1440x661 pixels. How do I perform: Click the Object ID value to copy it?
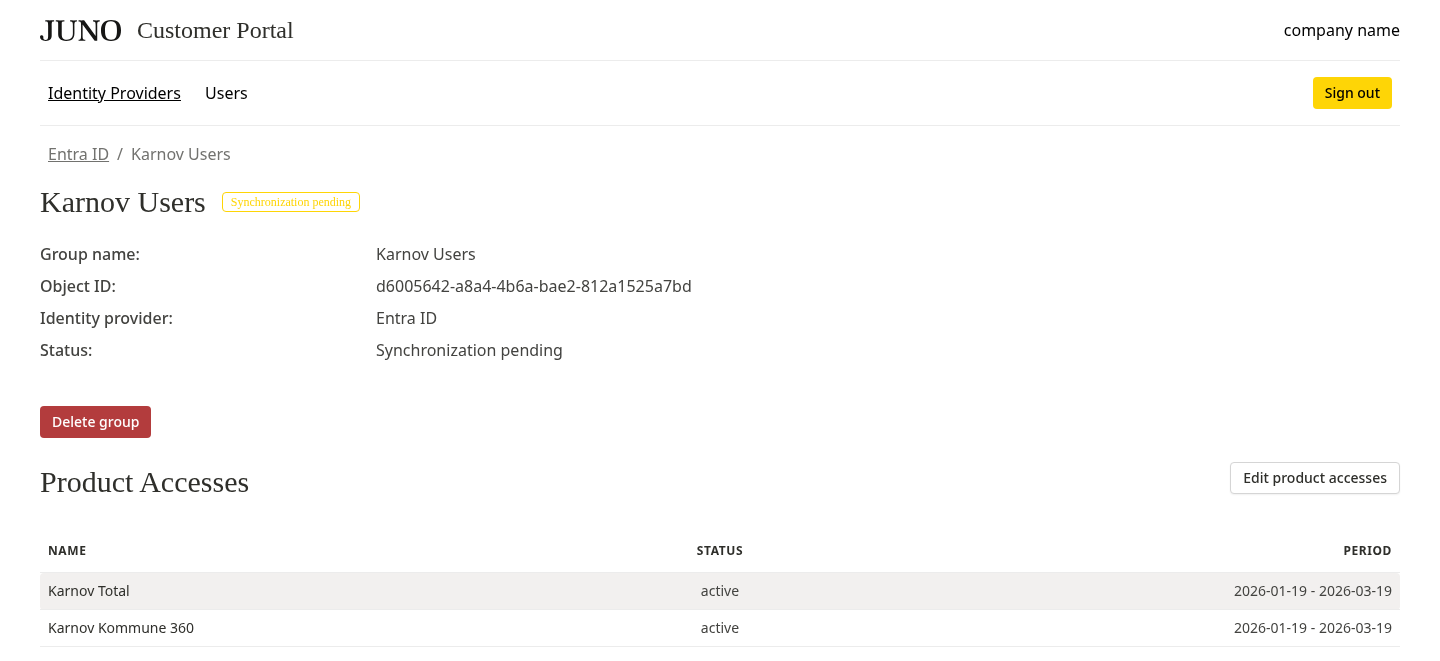coord(533,286)
